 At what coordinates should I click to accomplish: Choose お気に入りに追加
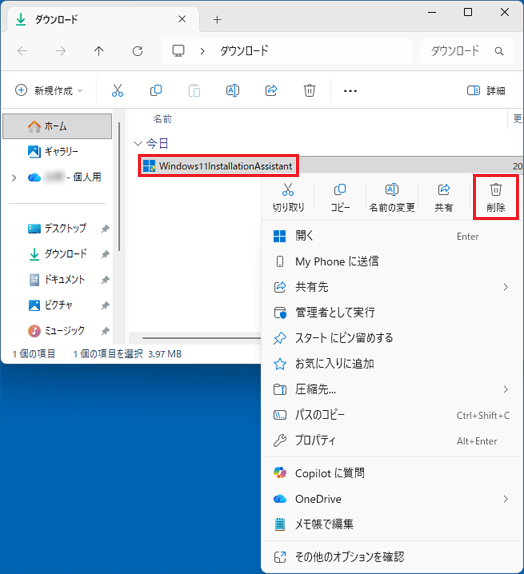tap(392, 364)
